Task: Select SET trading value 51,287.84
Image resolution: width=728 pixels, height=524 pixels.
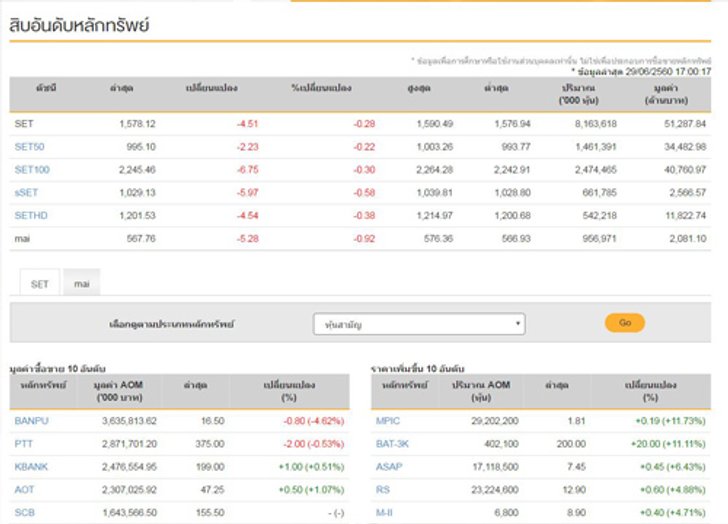Action: (x=685, y=124)
